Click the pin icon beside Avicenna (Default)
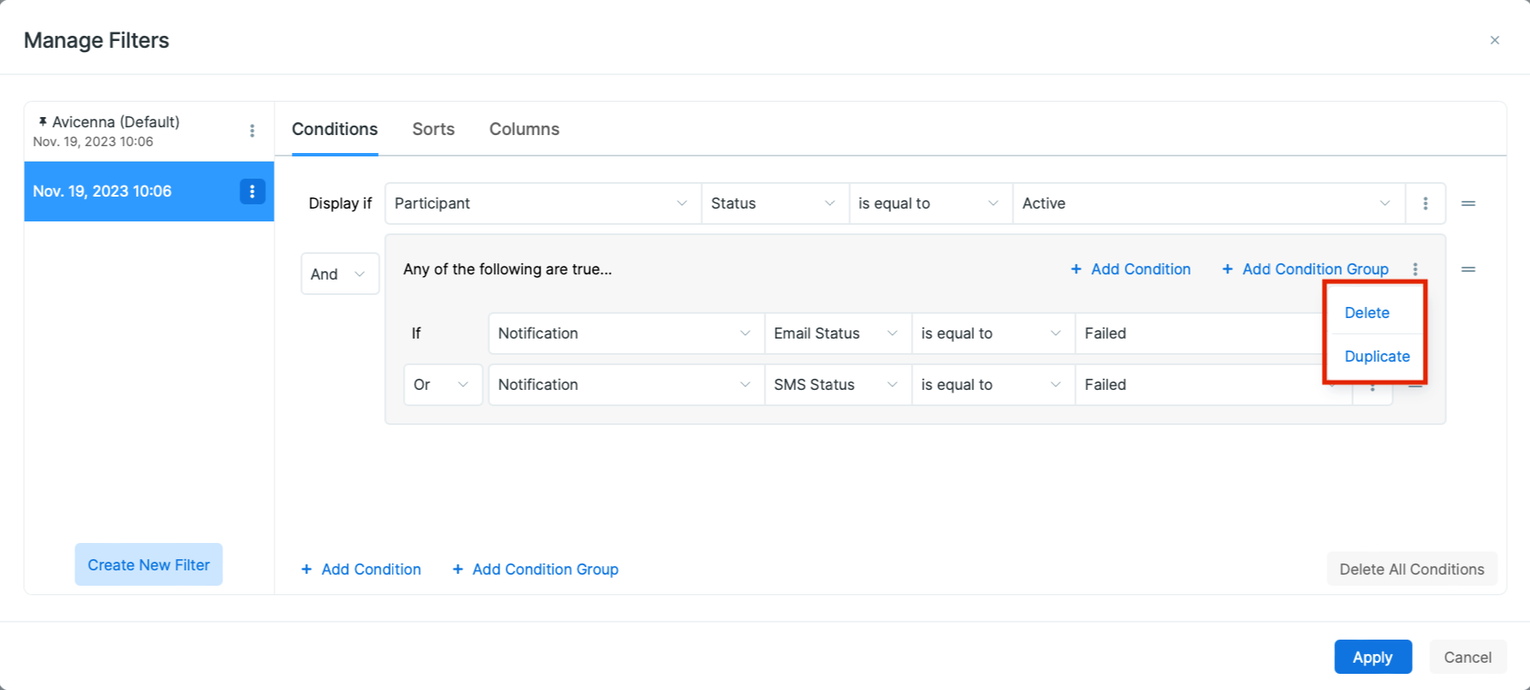 (42, 121)
